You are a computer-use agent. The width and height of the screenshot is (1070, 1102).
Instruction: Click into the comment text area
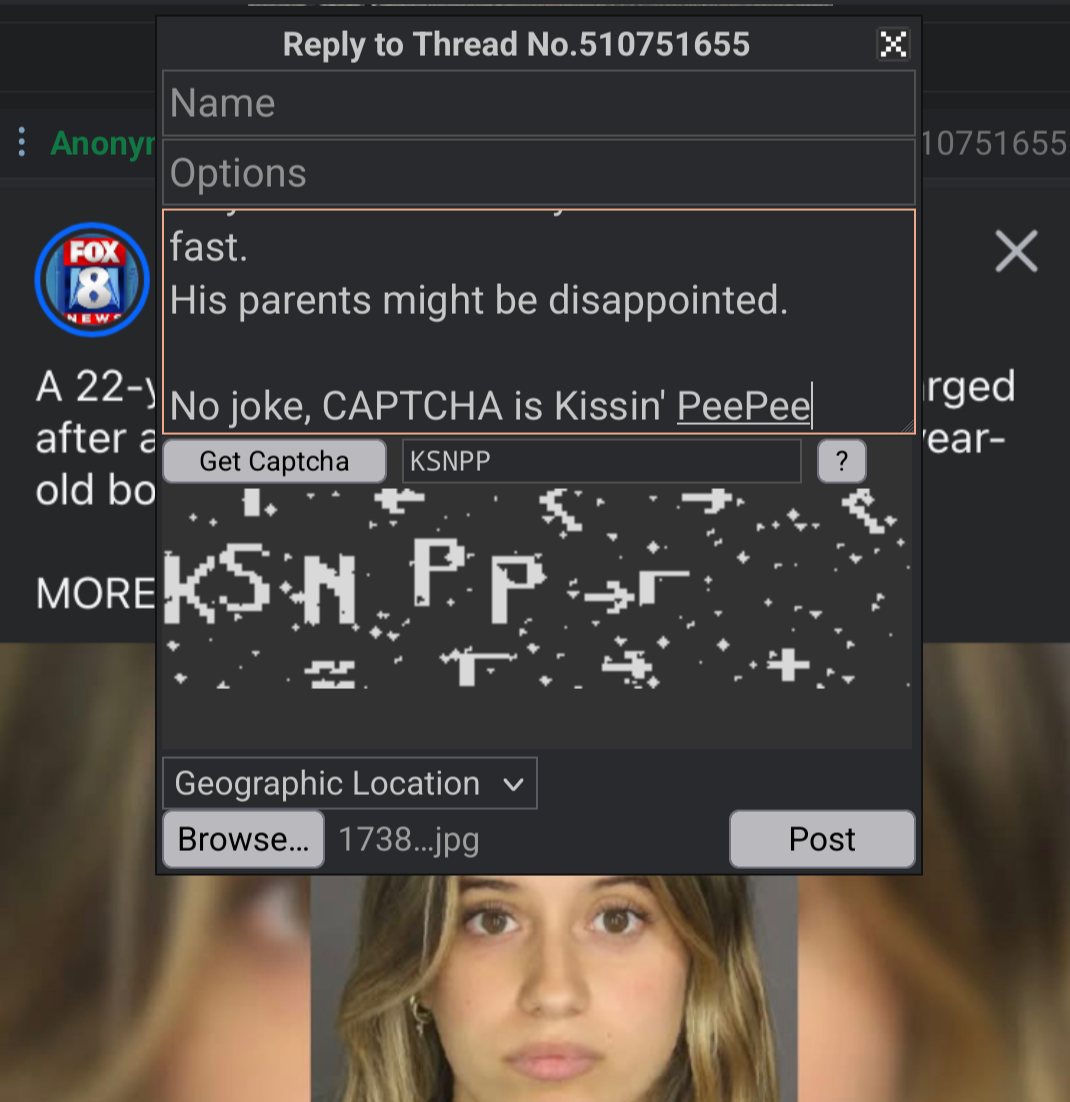pos(539,321)
